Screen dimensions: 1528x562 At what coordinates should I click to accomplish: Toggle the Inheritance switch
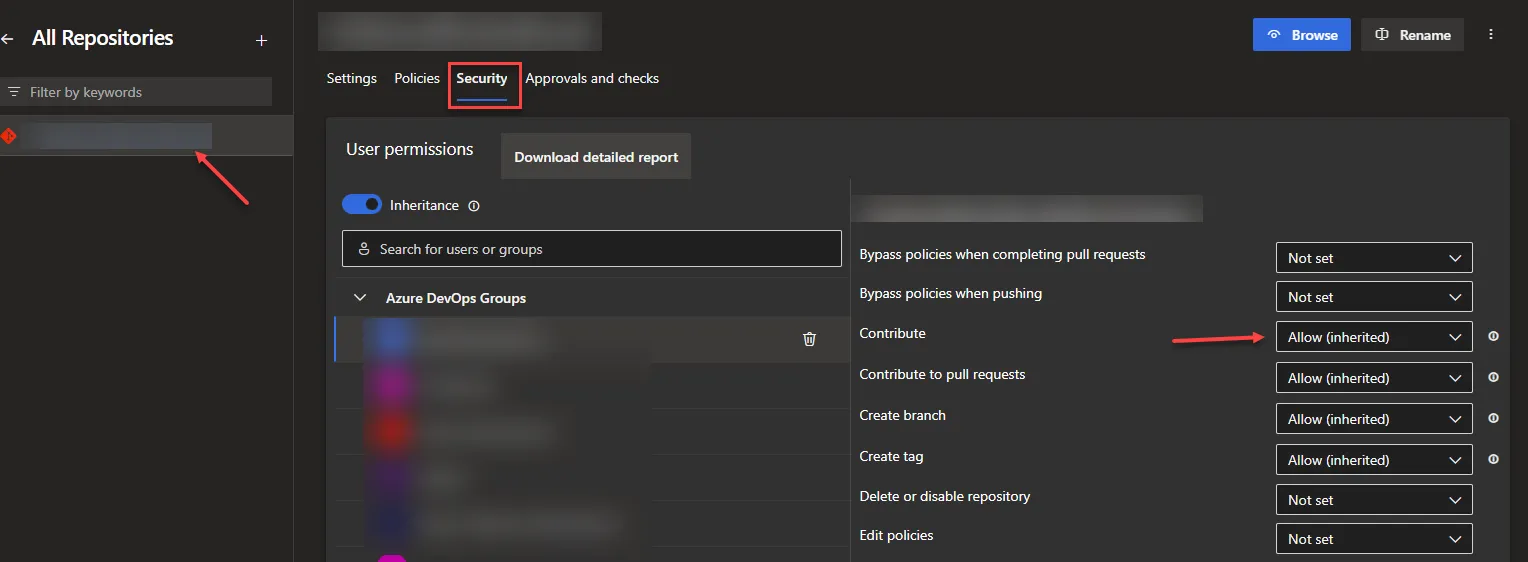[x=362, y=204]
